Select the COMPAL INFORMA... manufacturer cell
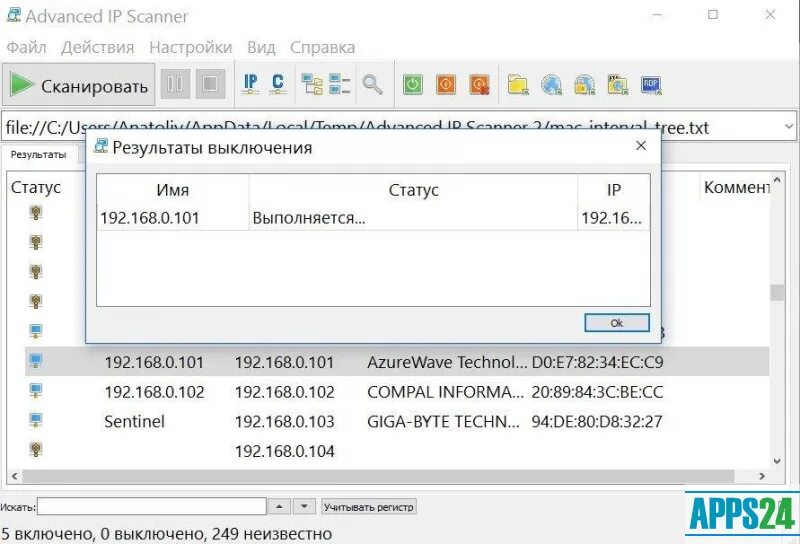The width and height of the screenshot is (800, 544). (x=445, y=392)
